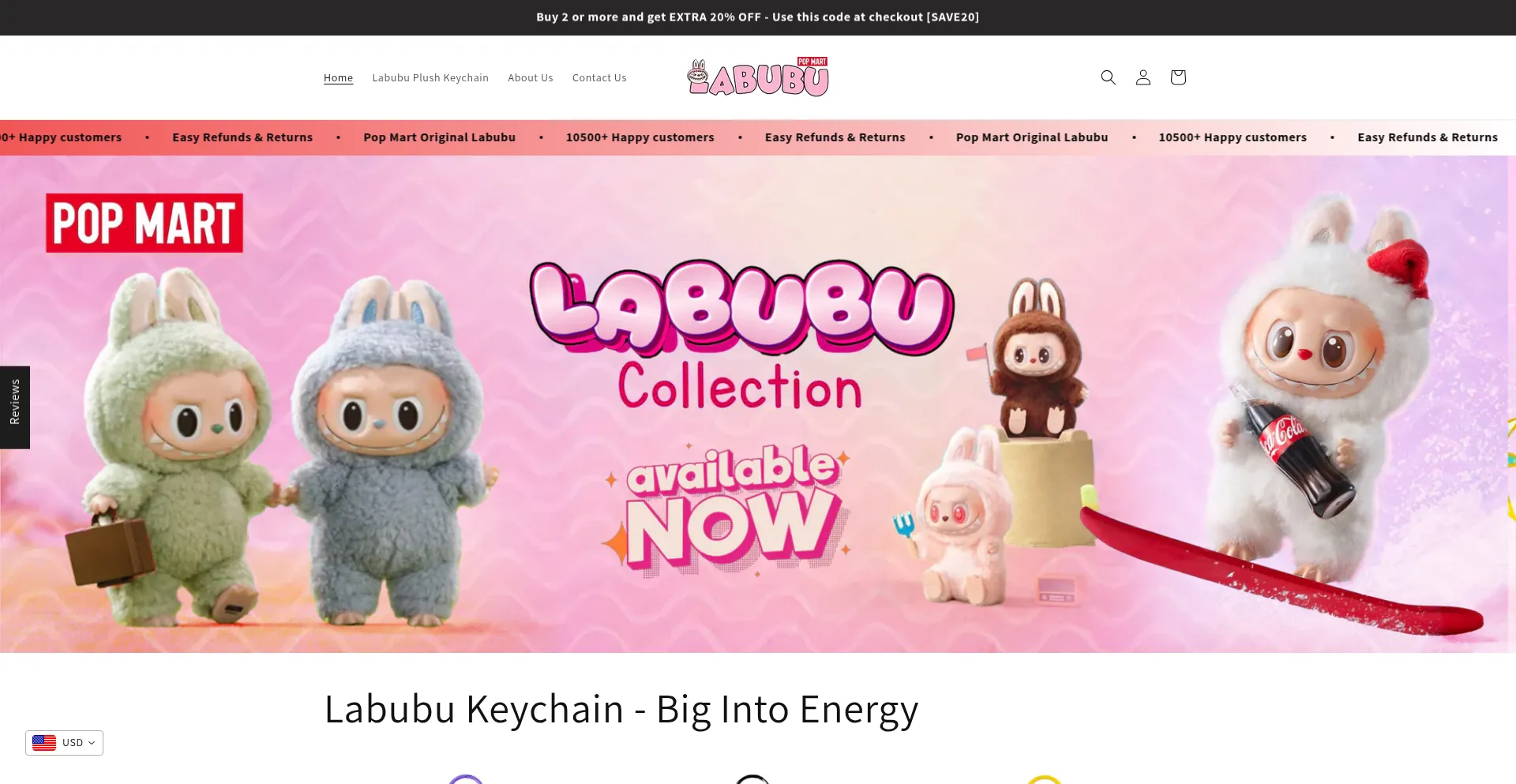This screenshot has height=784, width=1516.
Task: Click the Coca-Cola bottle on the banner
Action: 1293,452
